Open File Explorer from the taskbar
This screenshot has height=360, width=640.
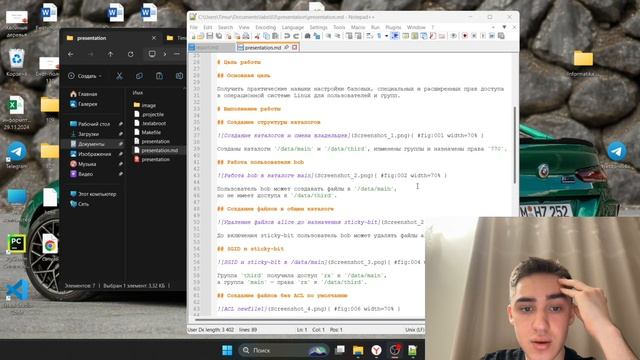[x=358, y=350]
